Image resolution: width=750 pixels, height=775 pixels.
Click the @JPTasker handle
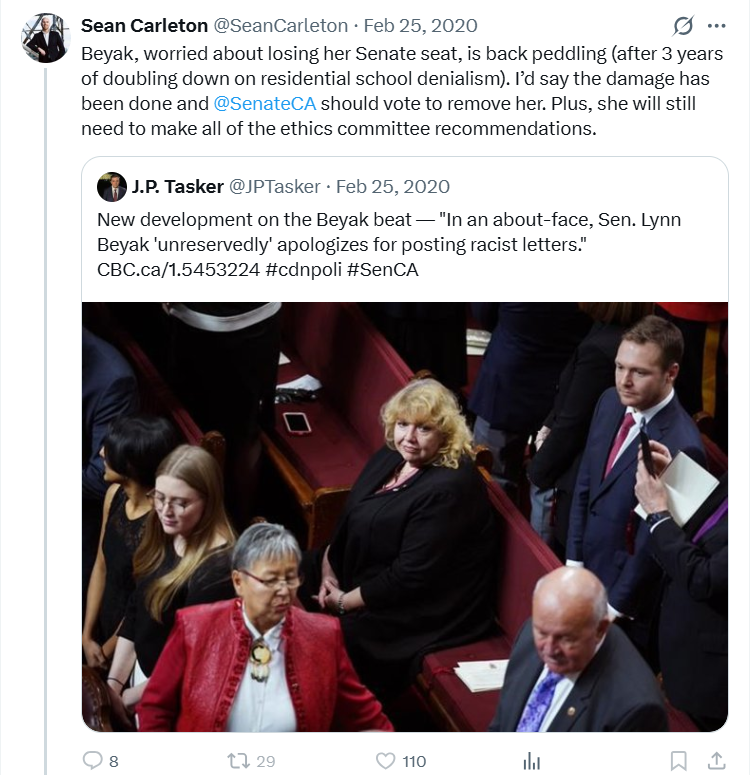[x=276, y=186]
